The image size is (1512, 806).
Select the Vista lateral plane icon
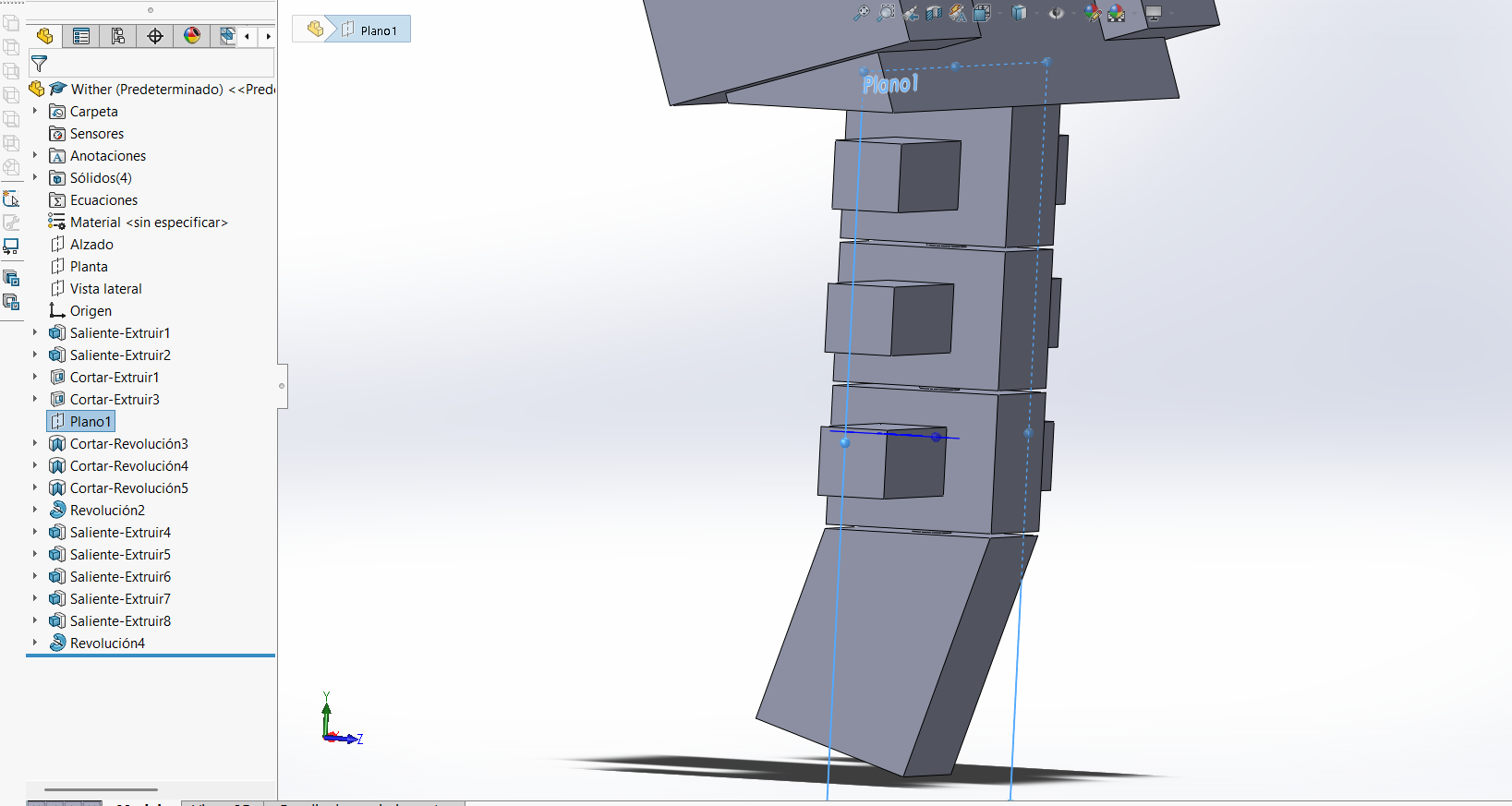pyautogui.click(x=57, y=288)
